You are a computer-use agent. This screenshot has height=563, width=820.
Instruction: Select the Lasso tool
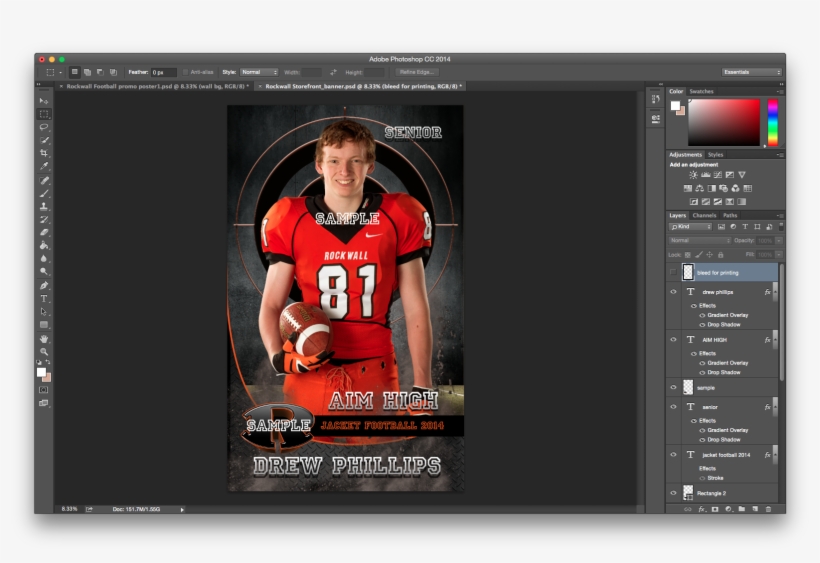[44, 127]
